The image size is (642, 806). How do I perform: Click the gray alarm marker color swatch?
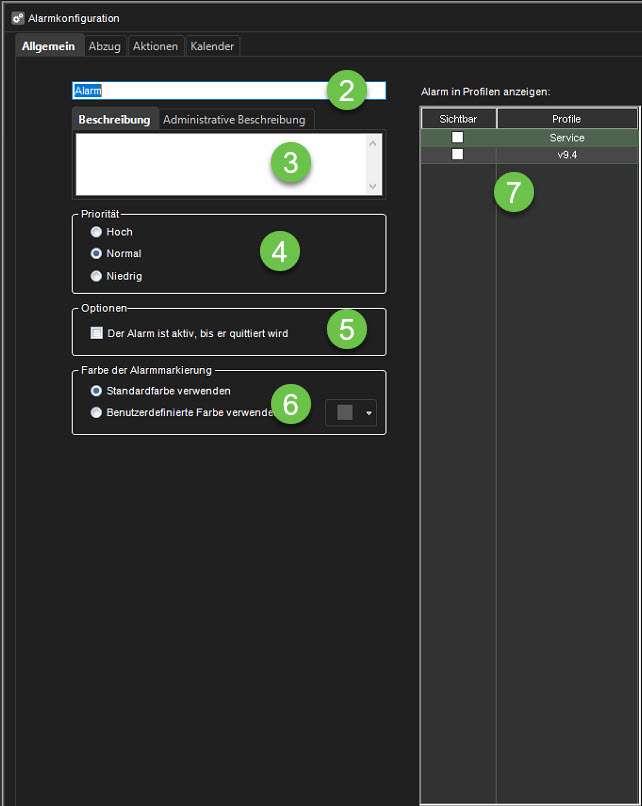click(344, 413)
